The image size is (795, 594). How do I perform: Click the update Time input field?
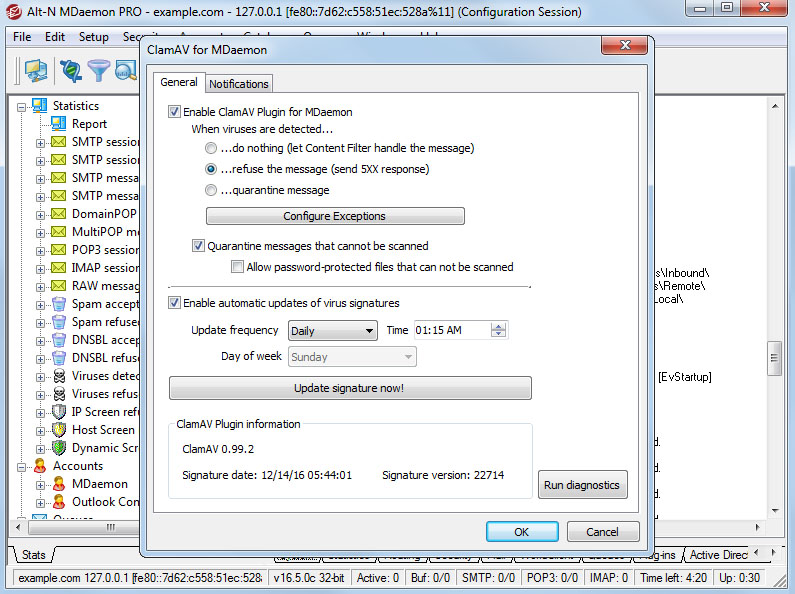point(452,330)
